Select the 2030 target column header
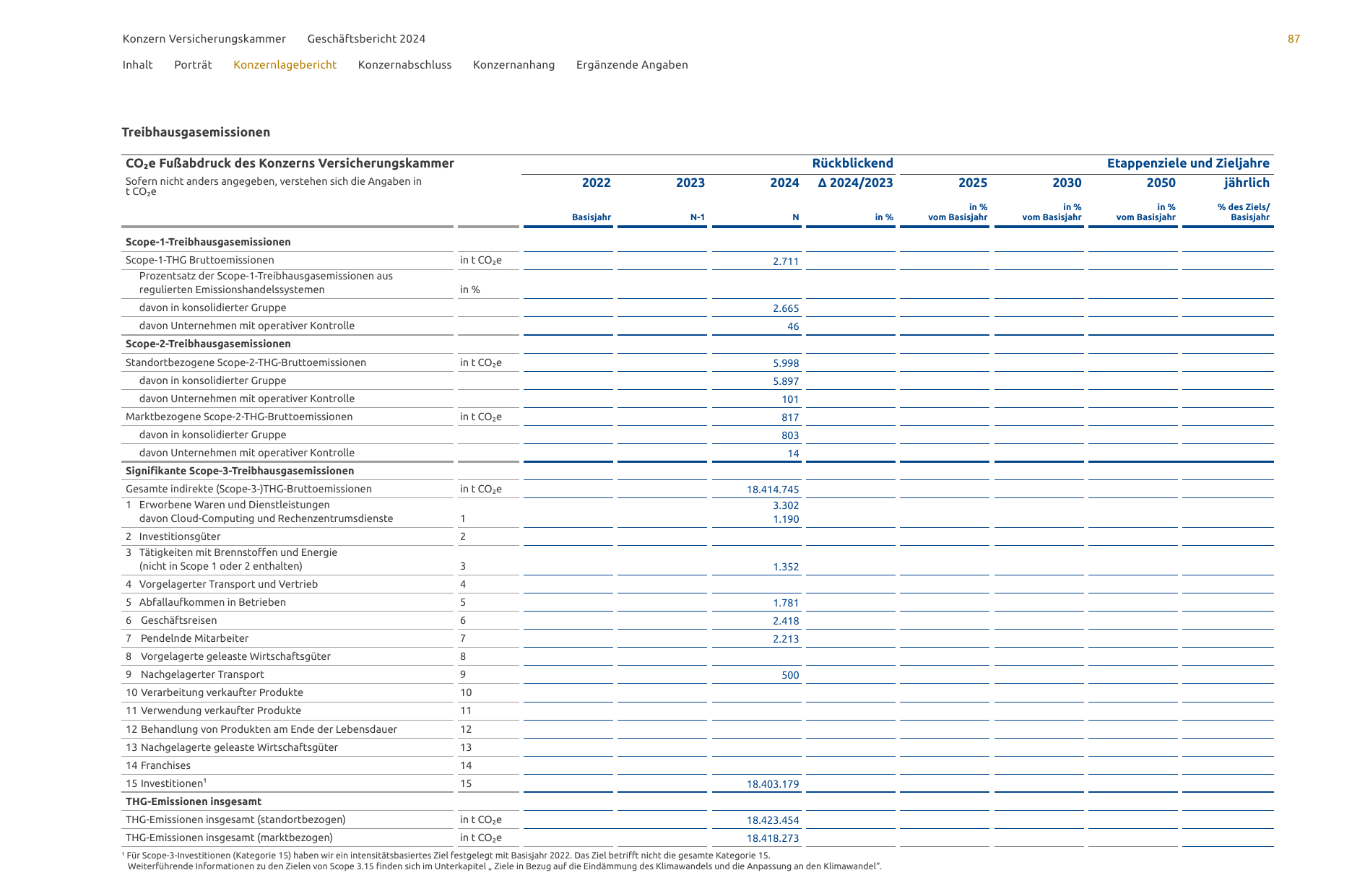Viewport: 1365px width, 896px height. 1067,183
